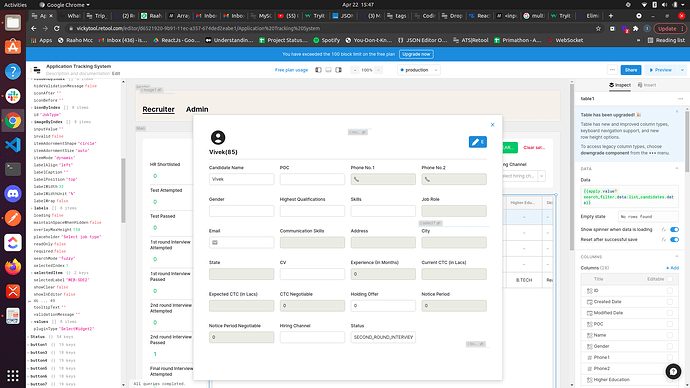Zoom out with the minus button
This screenshot has width=690, height=388.
point(355,70)
